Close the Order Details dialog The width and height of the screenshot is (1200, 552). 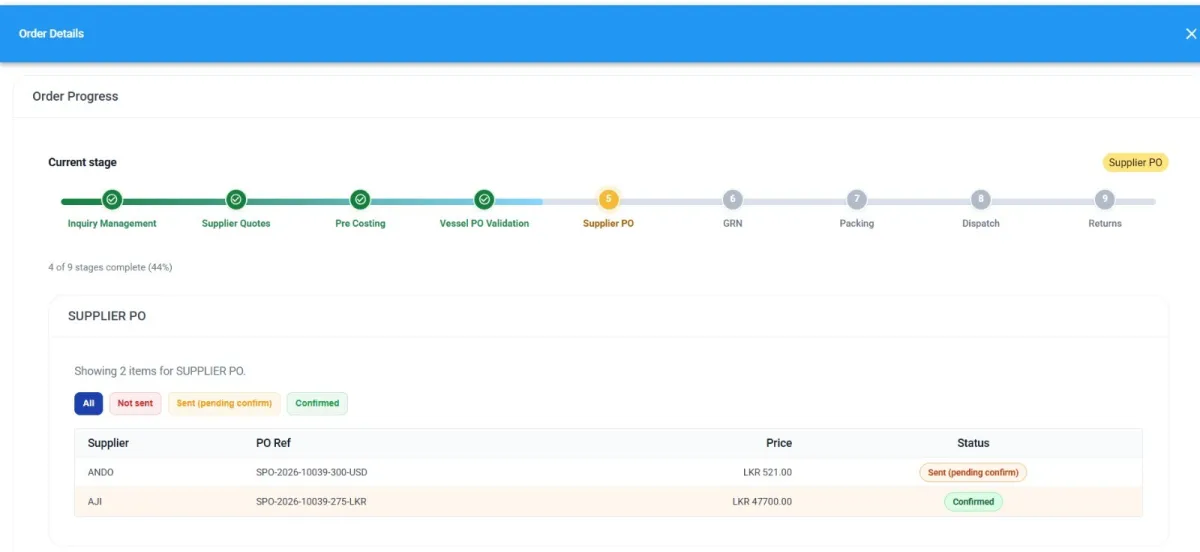click(1190, 34)
